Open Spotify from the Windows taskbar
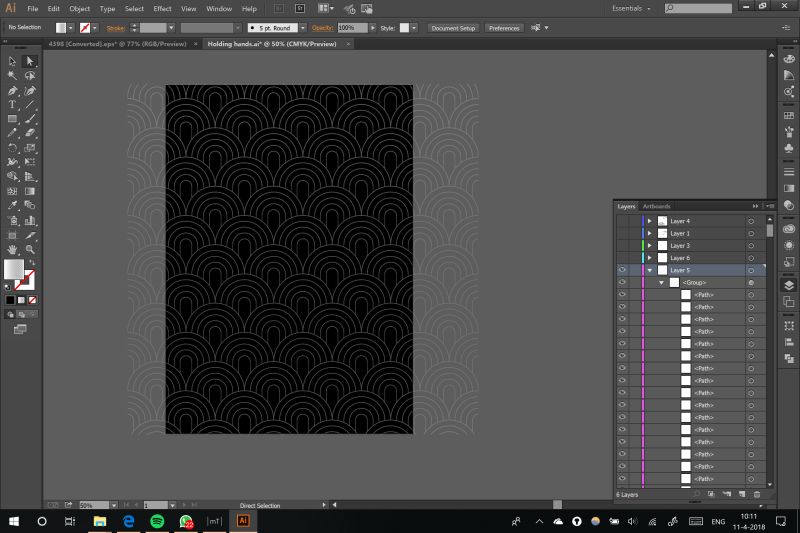 click(157, 521)
